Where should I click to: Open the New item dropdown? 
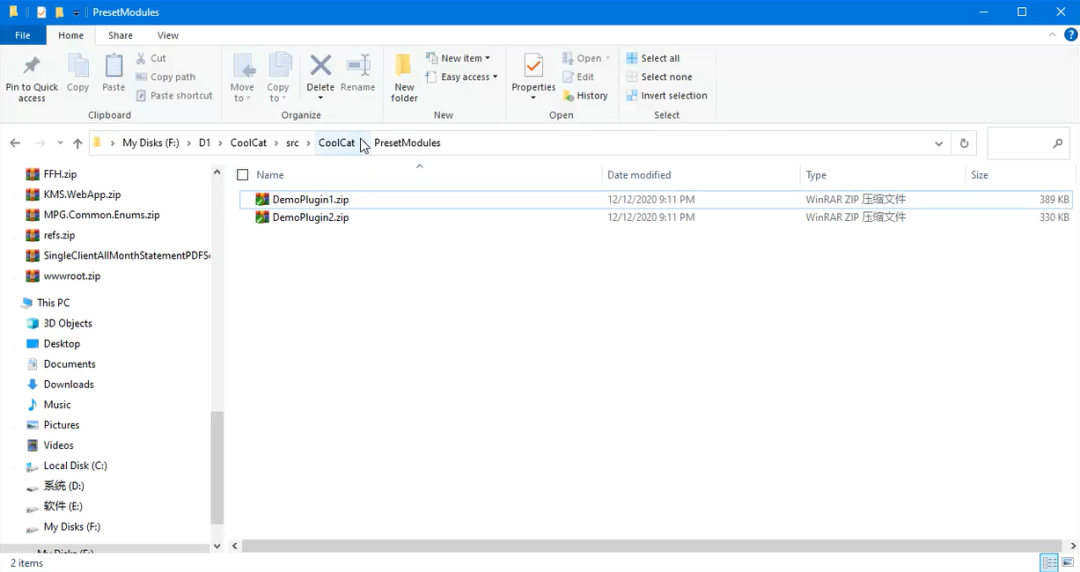point(458,58)
